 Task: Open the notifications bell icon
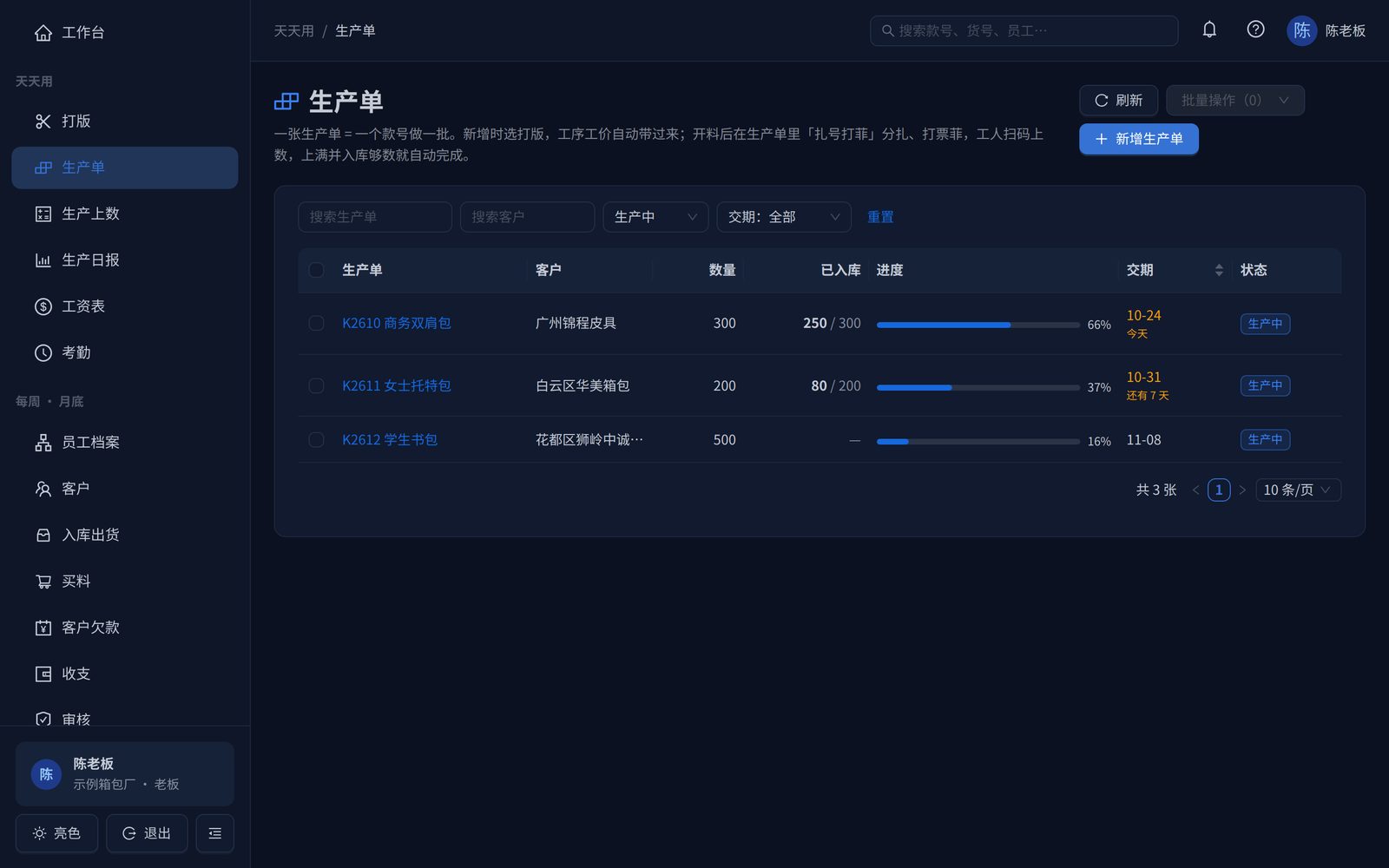coord(1209,30)
